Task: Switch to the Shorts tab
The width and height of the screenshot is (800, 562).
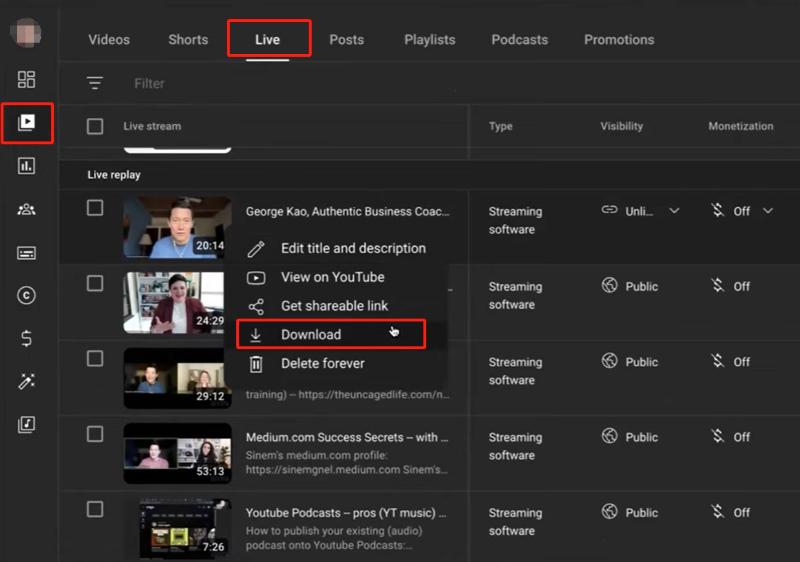Action: (x=188, y=39)
